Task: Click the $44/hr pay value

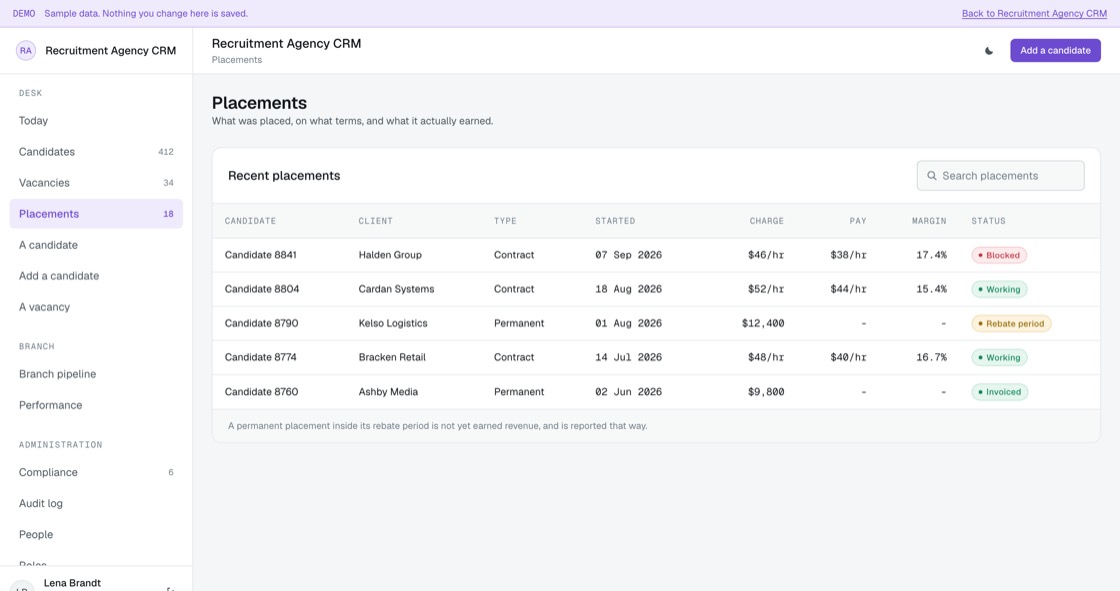Action: pos(849,289)
